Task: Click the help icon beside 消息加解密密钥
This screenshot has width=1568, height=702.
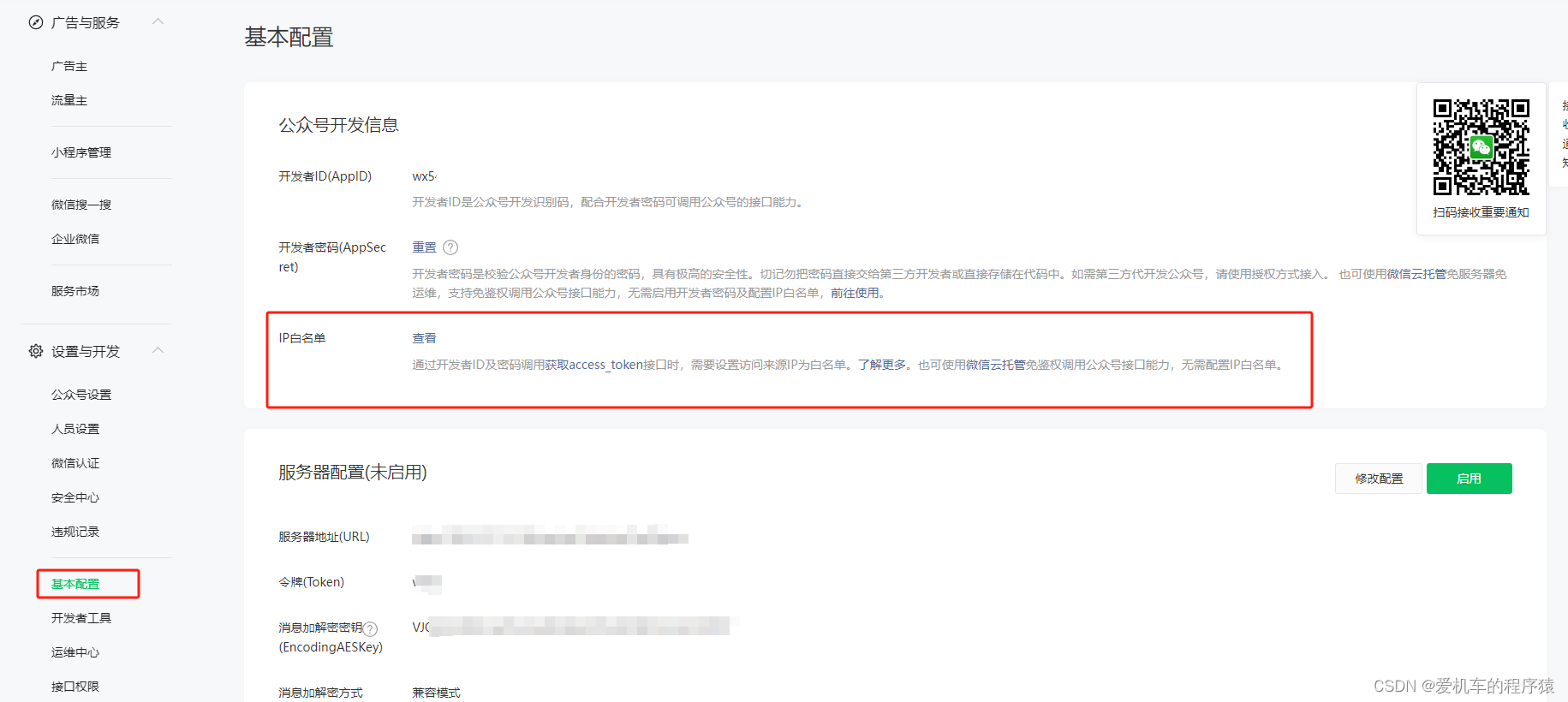Action: pyautogui.click(x=371, y=628)
